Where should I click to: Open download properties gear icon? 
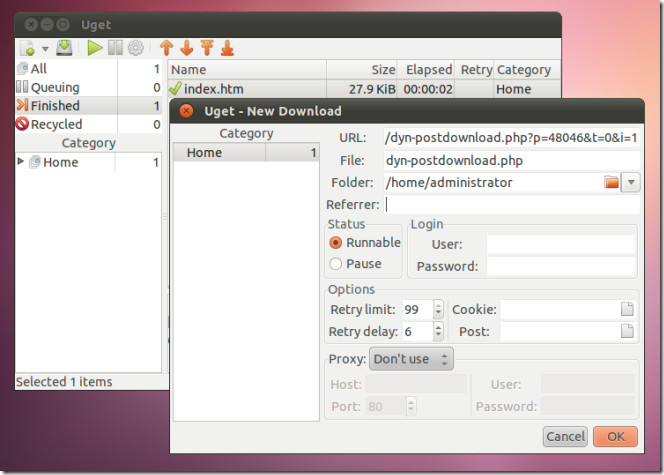(136, 48)
